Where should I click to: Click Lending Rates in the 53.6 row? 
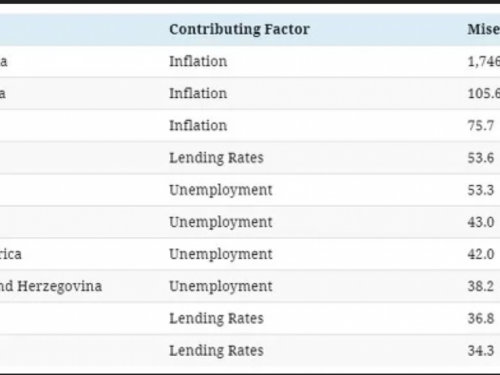click(216, 158)
